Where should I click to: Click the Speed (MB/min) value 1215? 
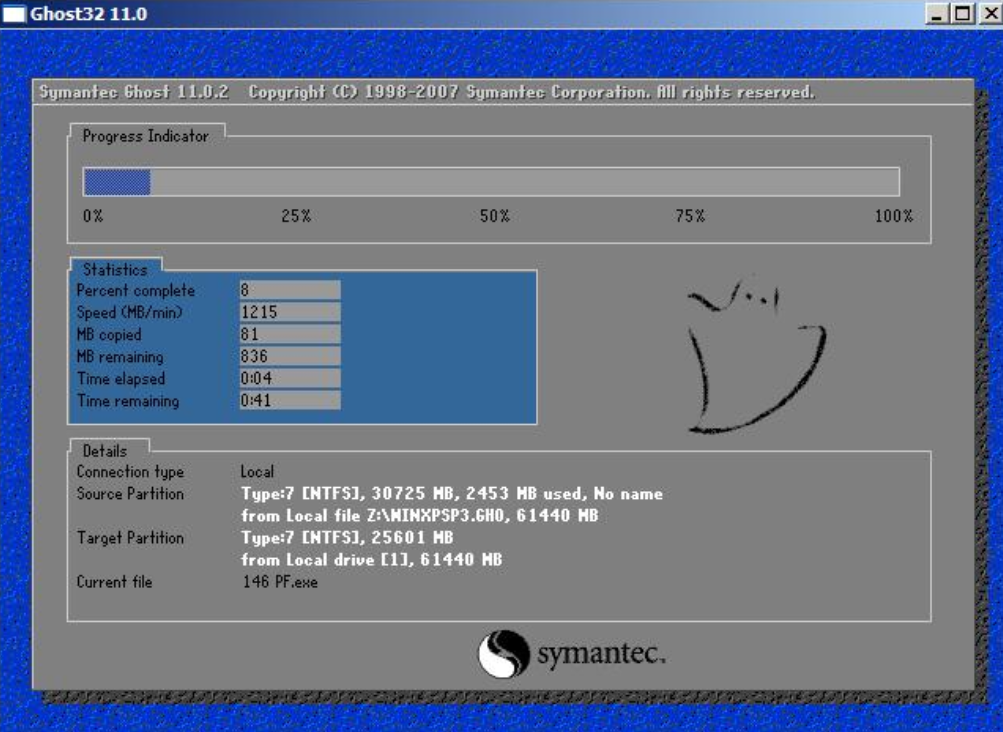tap(289, 312)
